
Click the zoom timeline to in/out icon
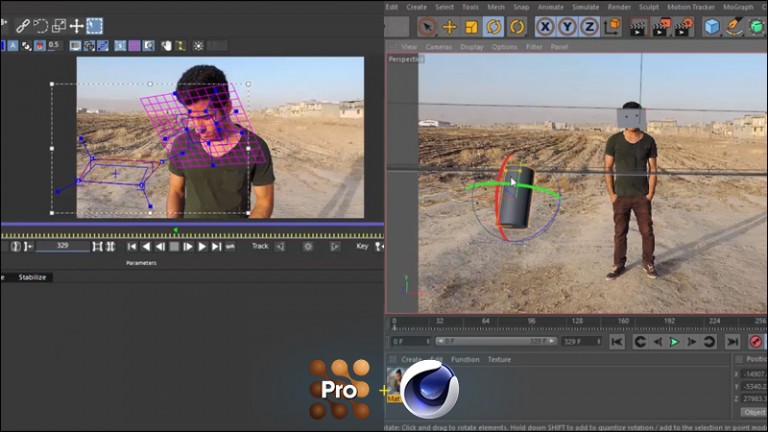pos(97,246)
